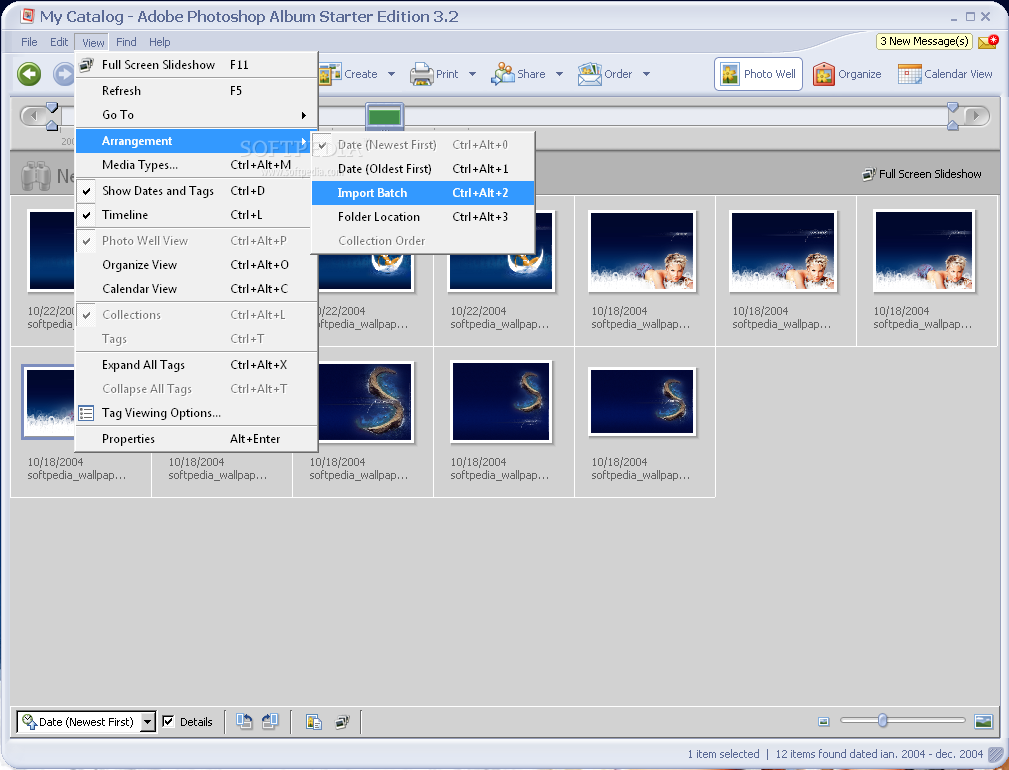Screen dimensions: 1009x770
Task: Open Properties from the View menu
Action: tap(197, 439)
